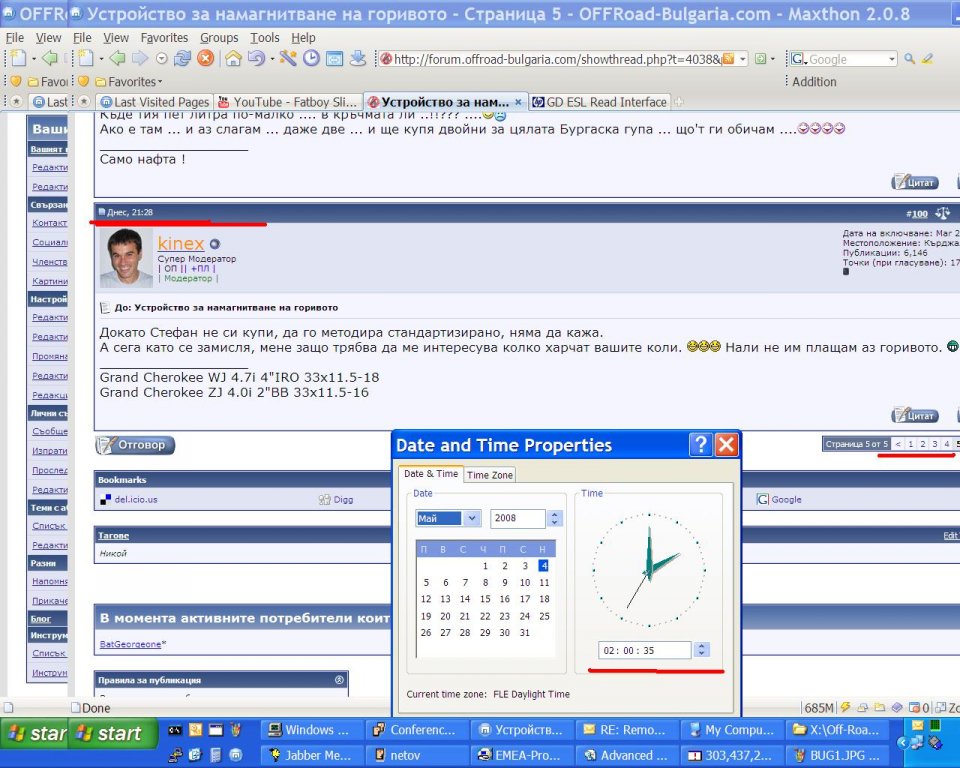The image size is (960, 768).
Task: Toggle full screen window icon in toolbar
Action: (x=334, y=59)
